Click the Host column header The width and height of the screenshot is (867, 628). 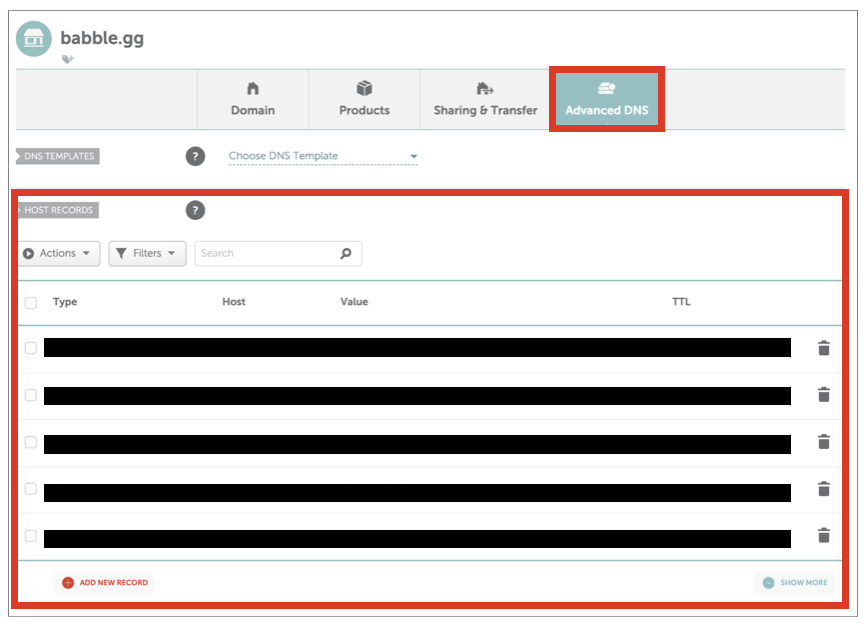coord(234,302)
